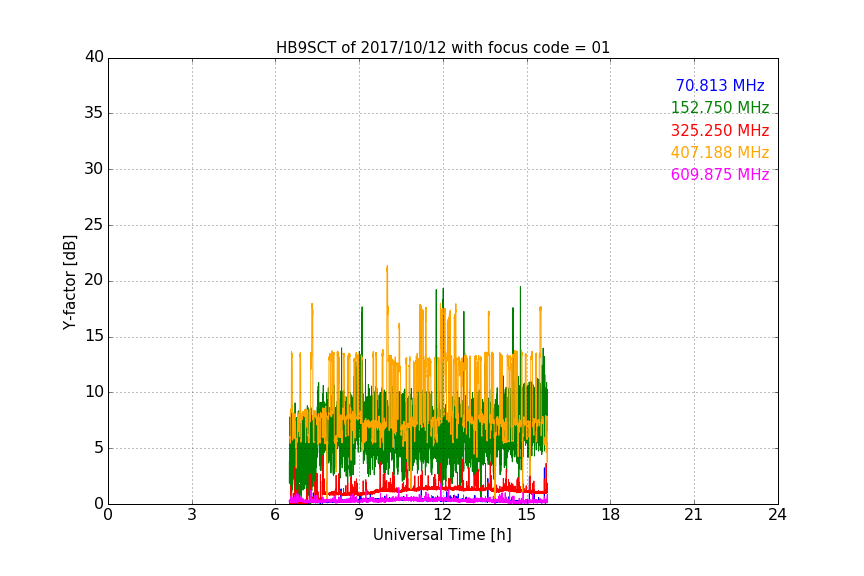Click the x-axis tick value 9
Viewport: 864px width, 576px height.
359,515
